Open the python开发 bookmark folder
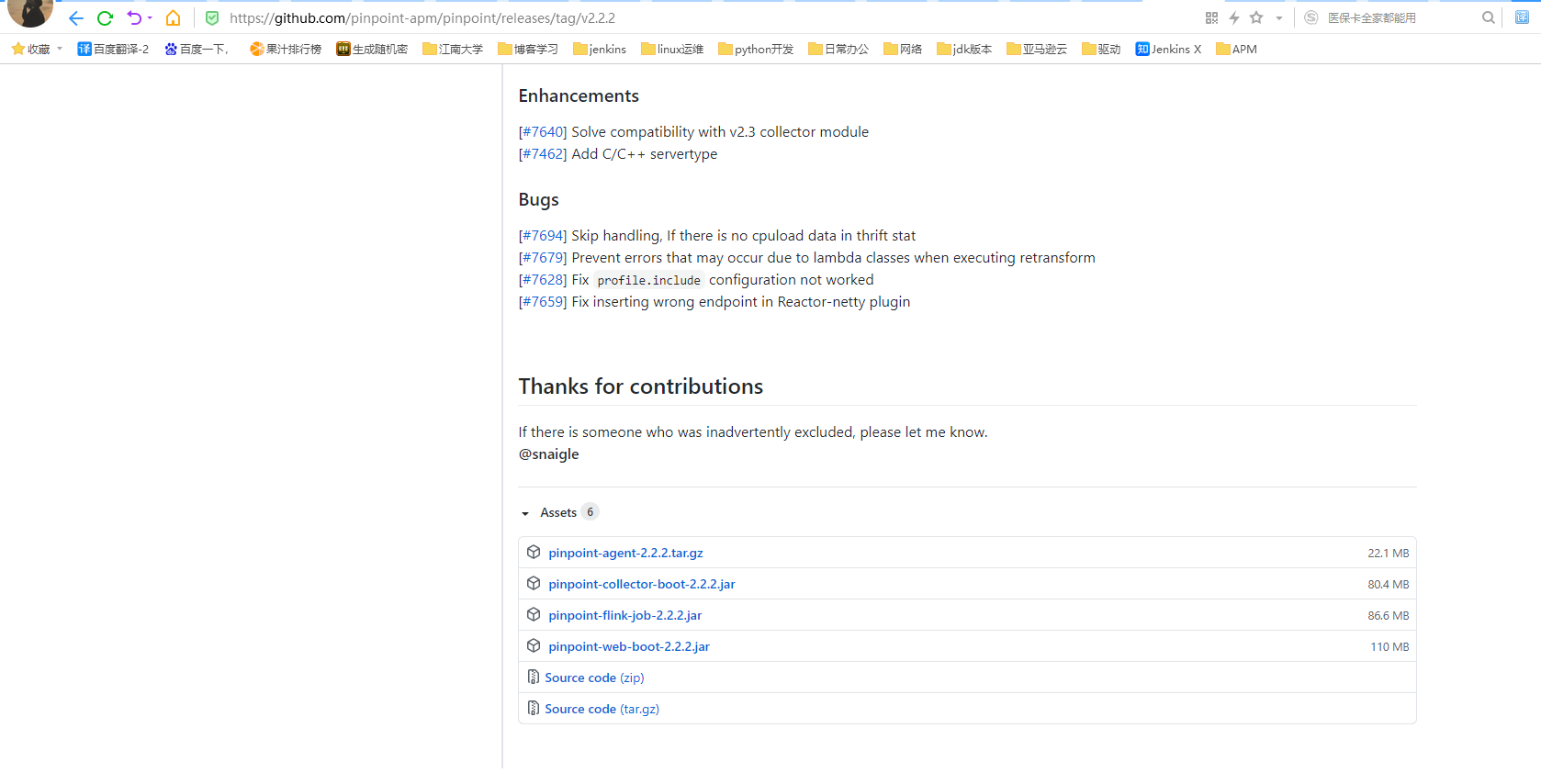This screenshot has height=784, width=1541. [x=756, y=50]
